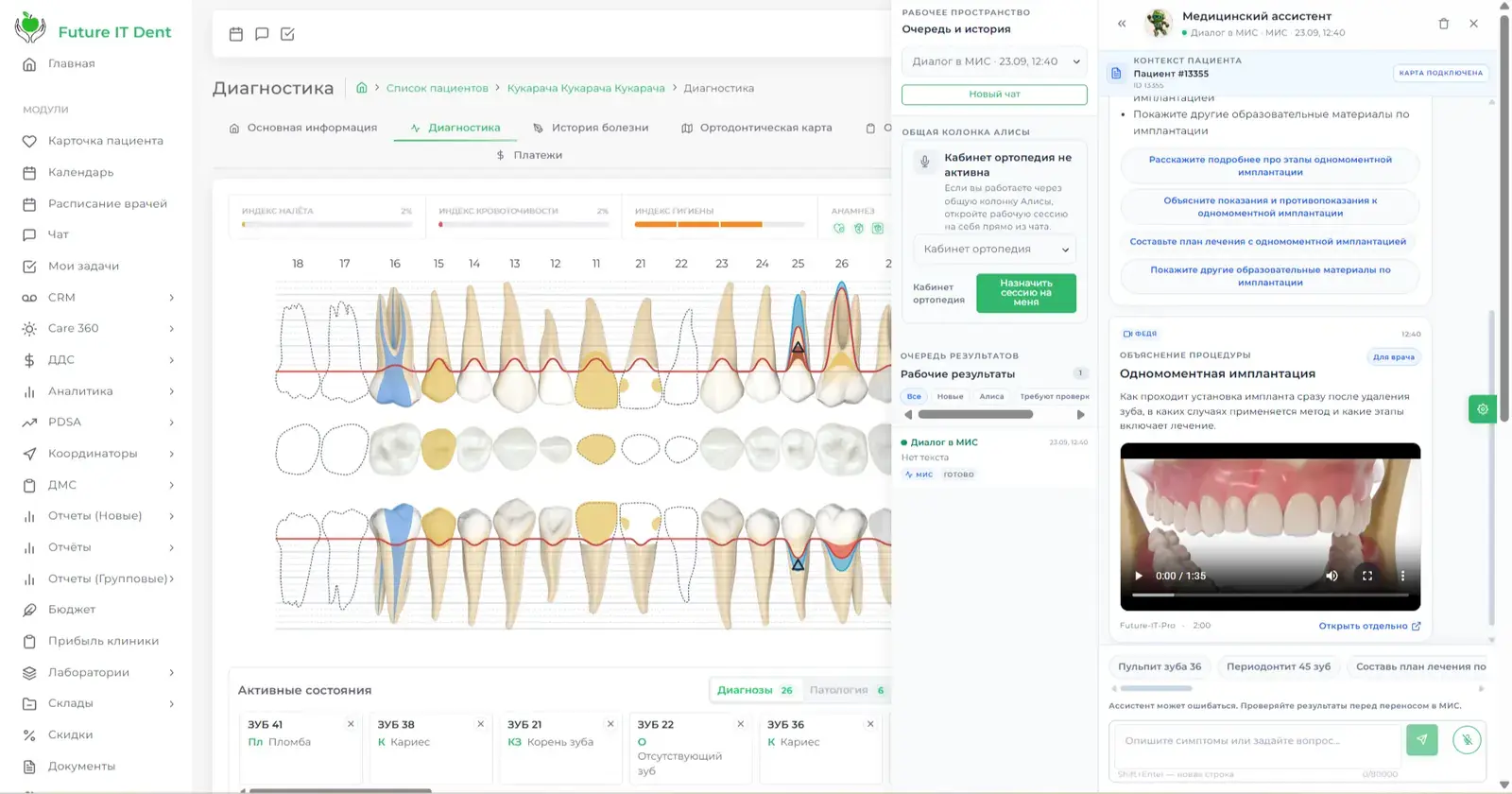Switch to Платежи tab

[529, 155]
